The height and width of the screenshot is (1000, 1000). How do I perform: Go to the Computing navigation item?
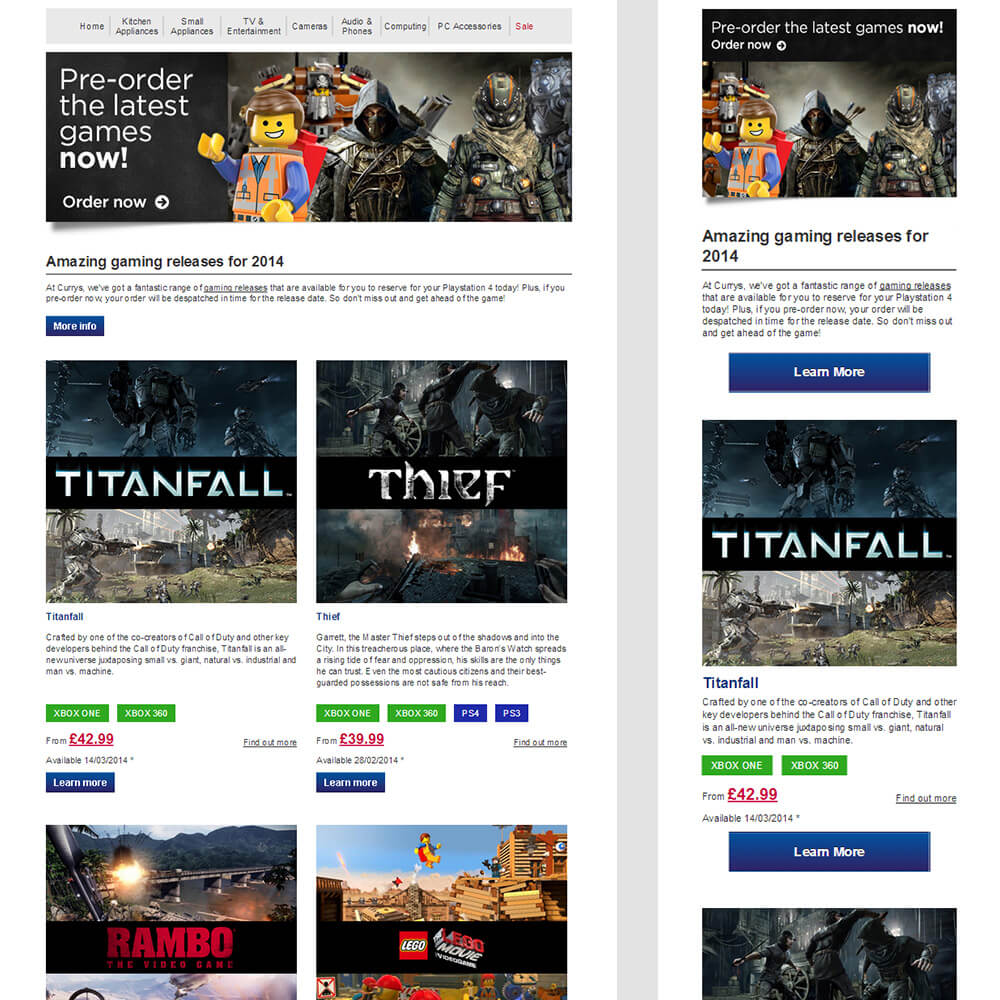click(405, 26)
